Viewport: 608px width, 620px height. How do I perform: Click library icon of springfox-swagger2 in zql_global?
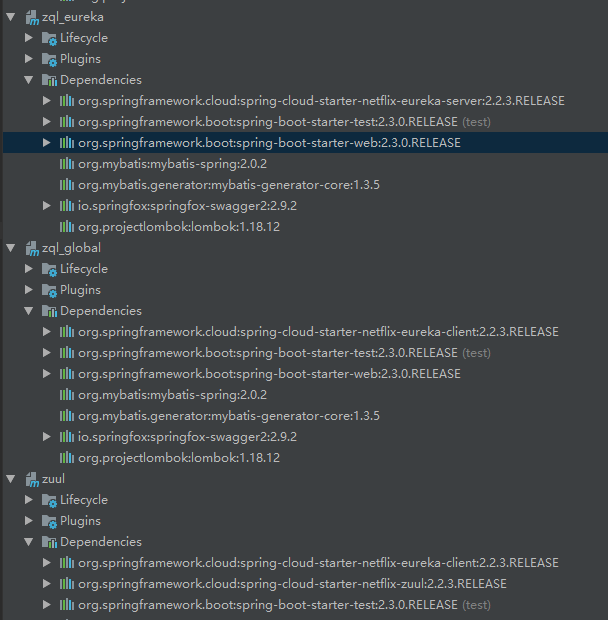point(67,437)
